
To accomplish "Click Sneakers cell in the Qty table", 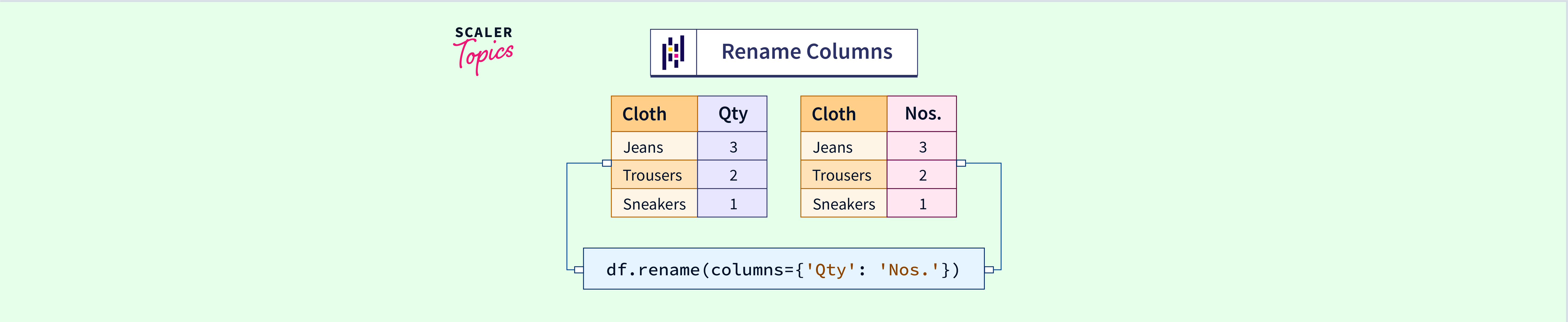I will pos(654,204).
